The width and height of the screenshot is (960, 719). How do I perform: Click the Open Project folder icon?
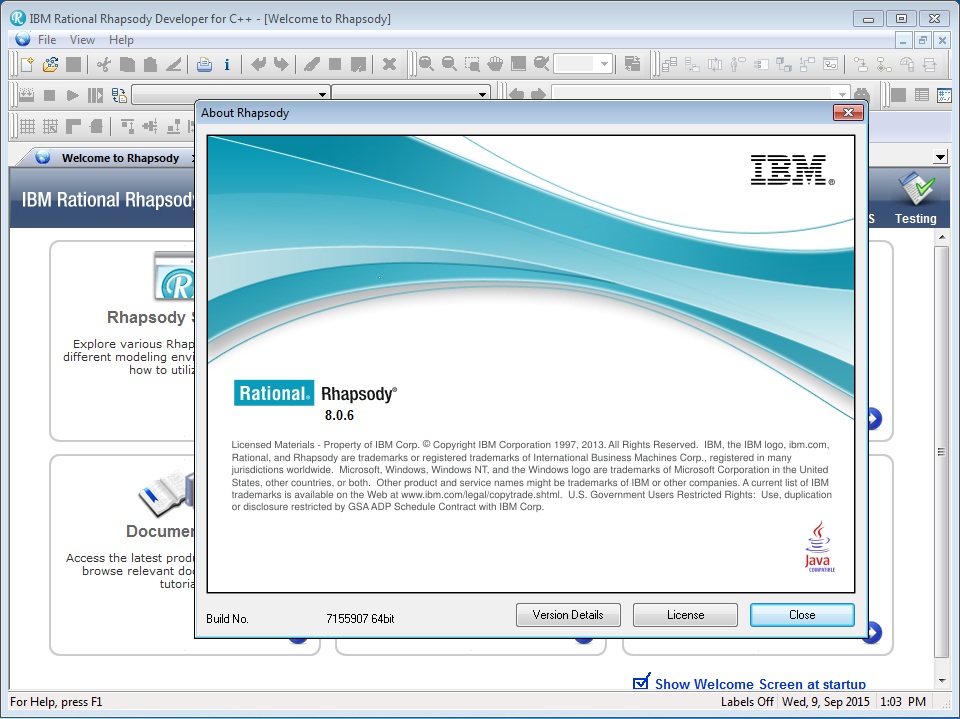click(x=50, y=64)
